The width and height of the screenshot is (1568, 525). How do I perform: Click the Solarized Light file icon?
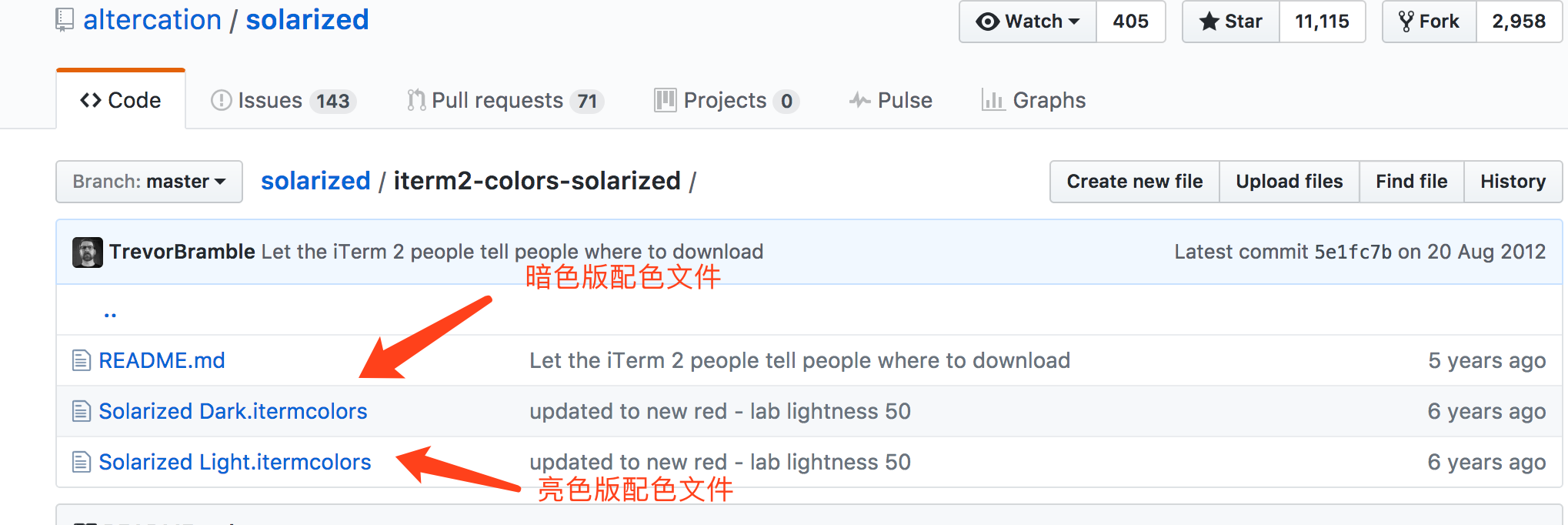[x=81, y=462]
